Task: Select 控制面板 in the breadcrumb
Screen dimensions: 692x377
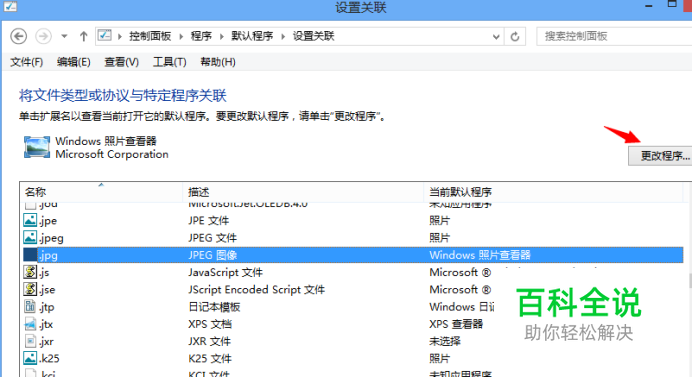Action: coord(150,36)
